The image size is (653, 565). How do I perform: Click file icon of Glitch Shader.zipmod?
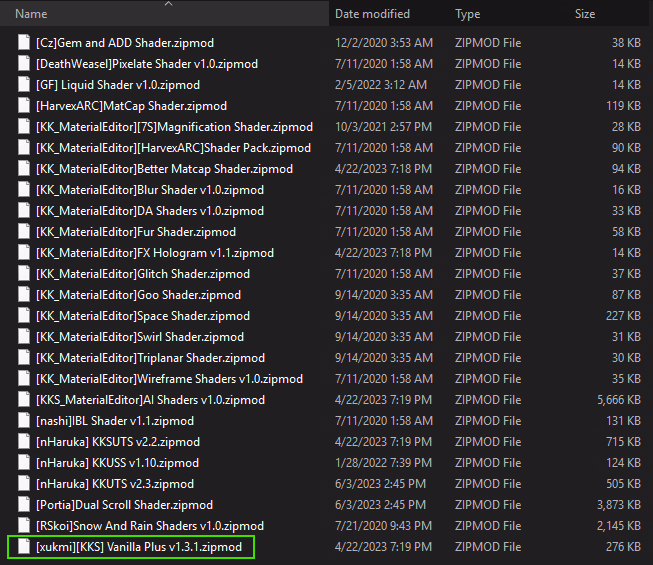[25, 274]
